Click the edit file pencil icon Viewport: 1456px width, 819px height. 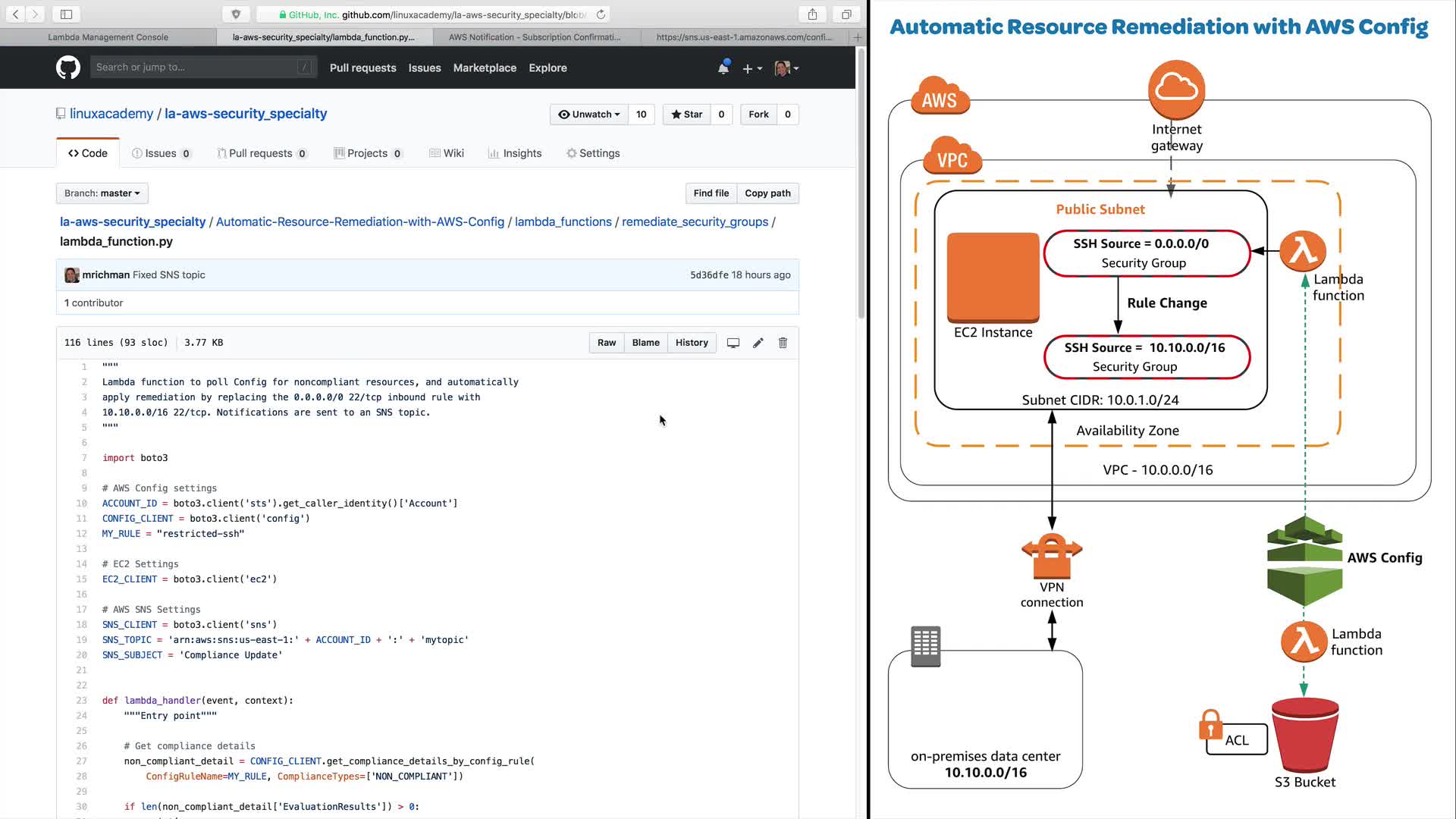pos(758,343)
